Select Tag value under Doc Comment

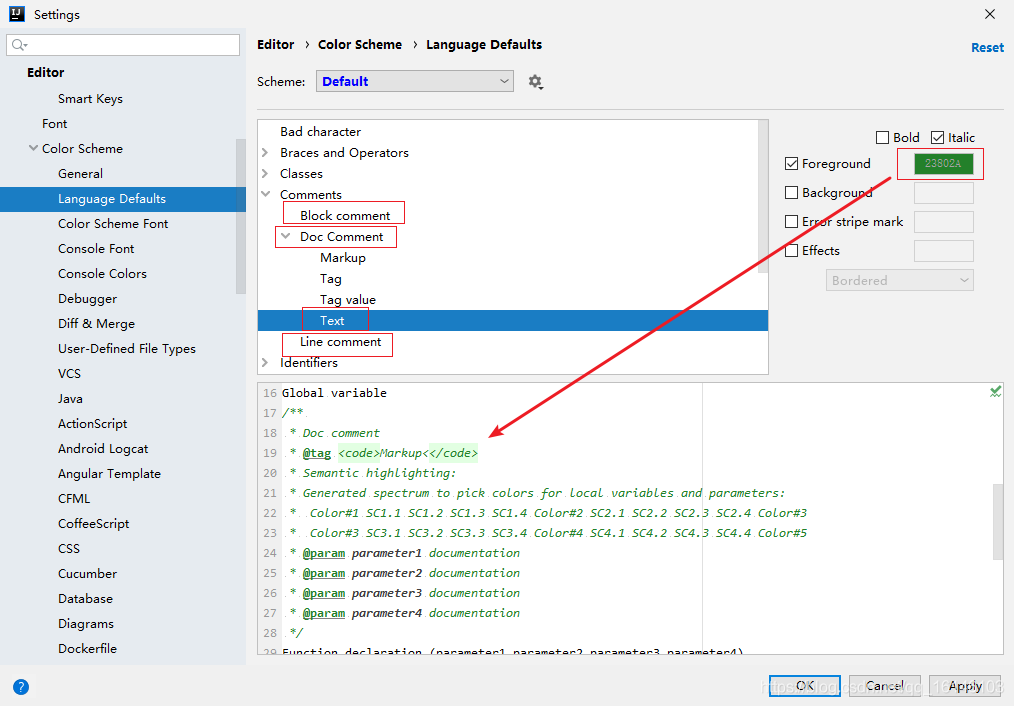click(x=347, y=299)
